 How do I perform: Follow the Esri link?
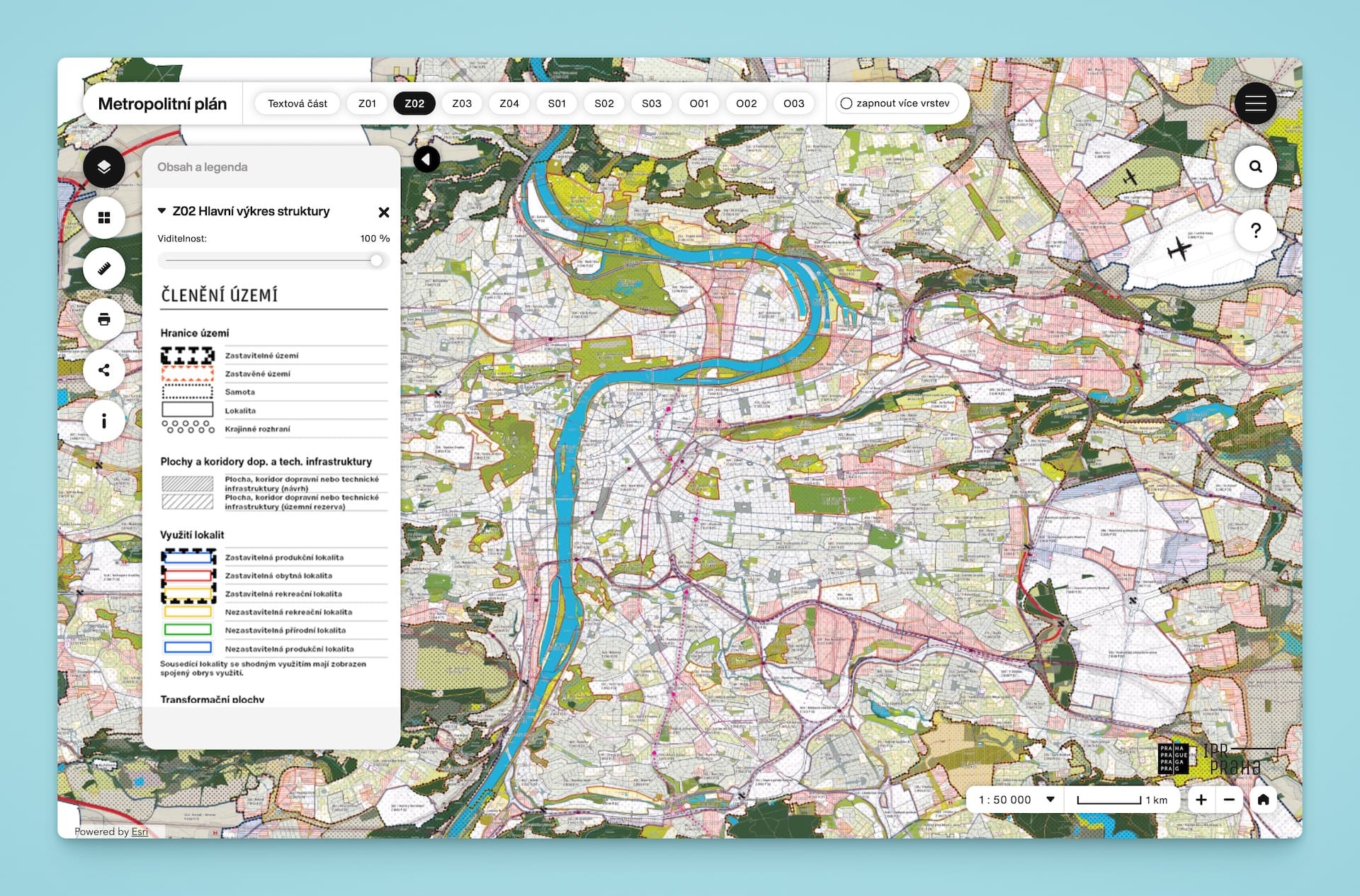click(140, 832)
